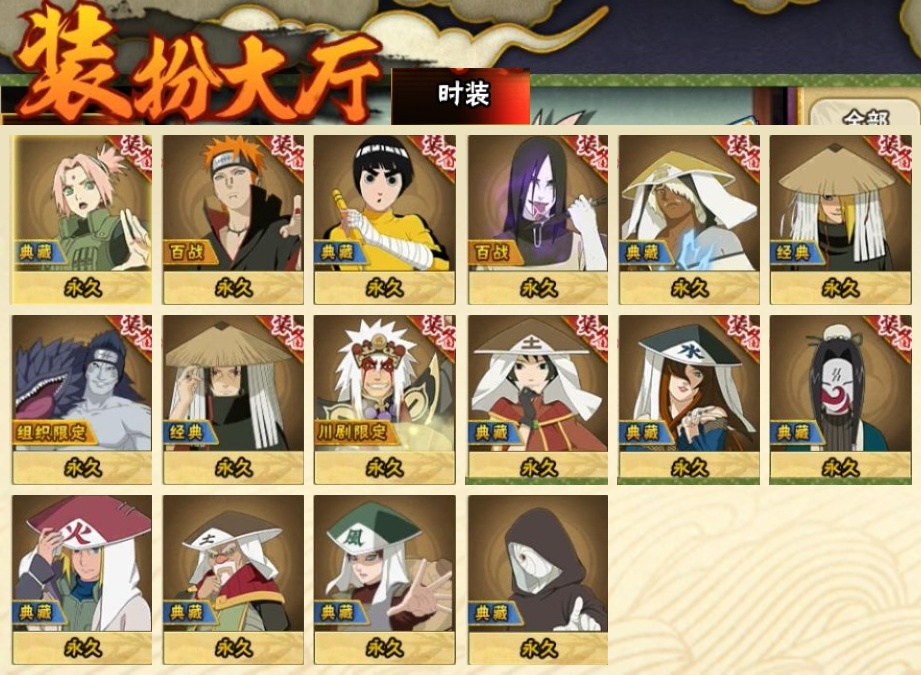Pick the masked black-haired costume card
The width and height of the screenshot is (921, 675).
(841, 399)
